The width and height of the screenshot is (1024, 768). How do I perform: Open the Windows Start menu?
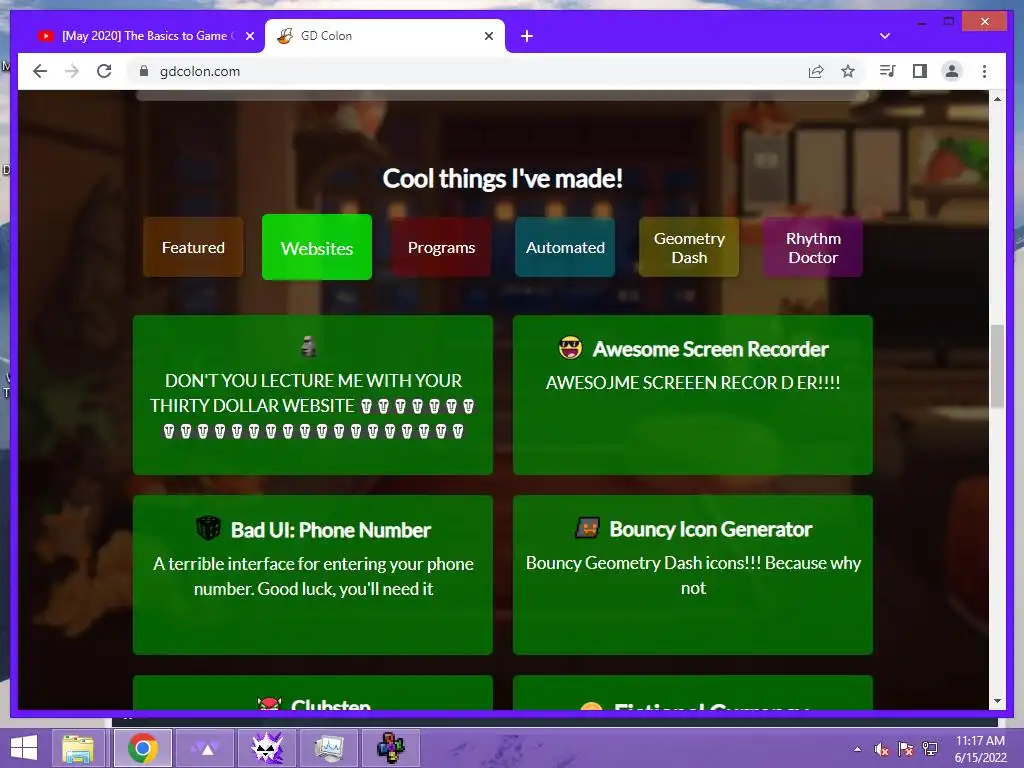click(24, 748)
